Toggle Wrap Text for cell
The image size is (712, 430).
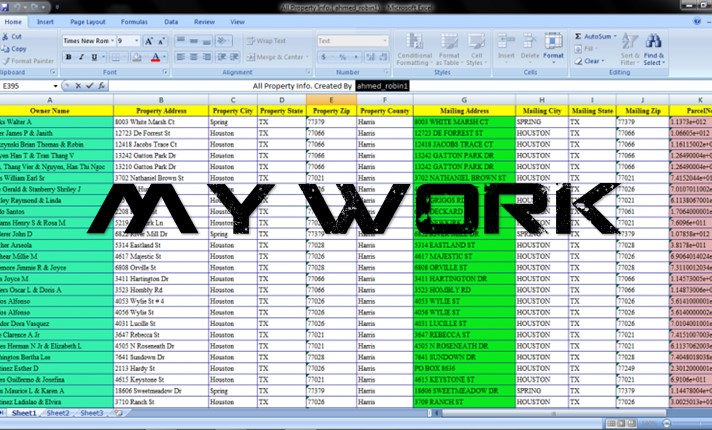pos(267,41)
